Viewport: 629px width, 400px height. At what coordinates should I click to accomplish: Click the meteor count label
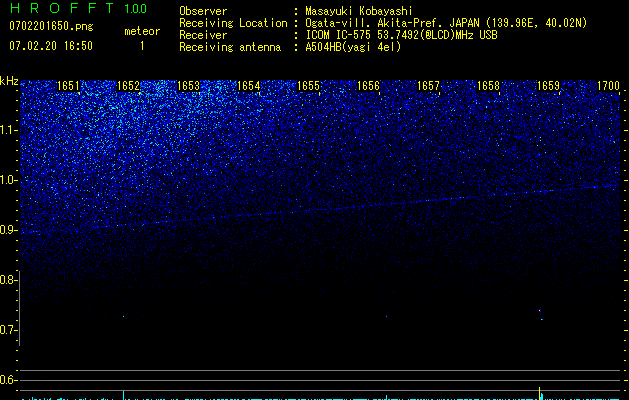142,31
